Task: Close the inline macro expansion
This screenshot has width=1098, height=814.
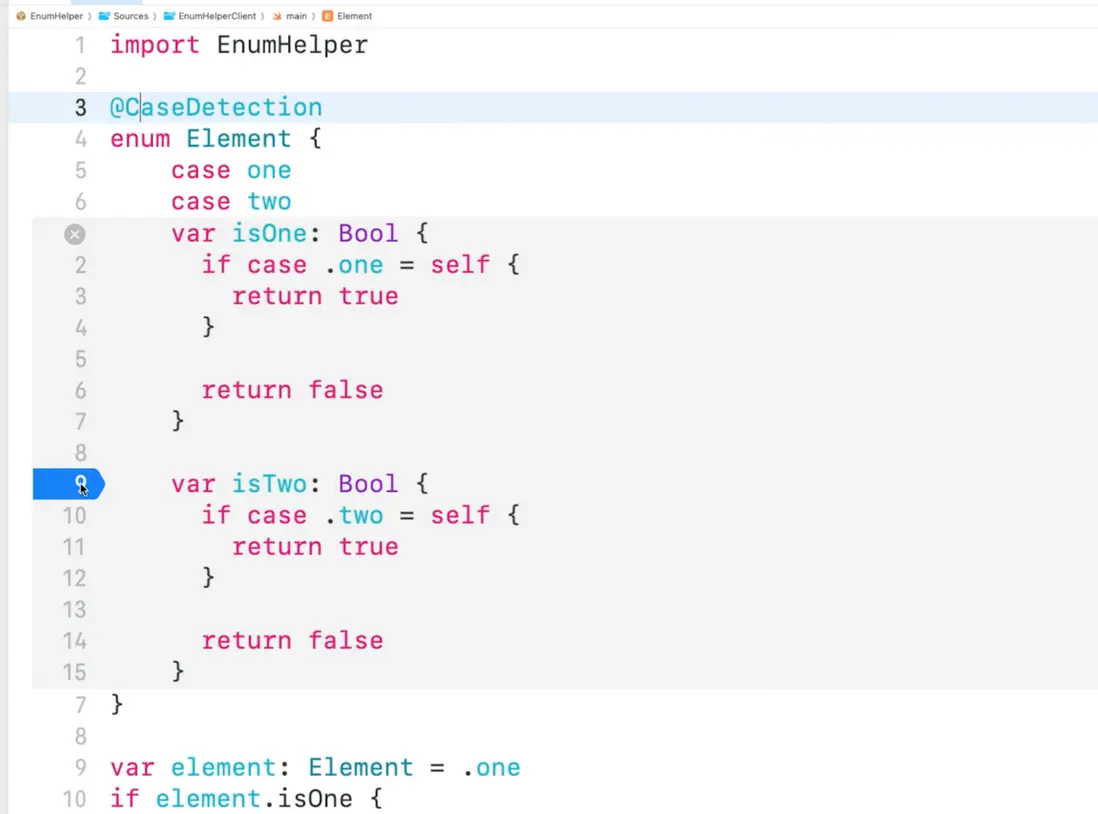Action: (x=75, y=234)
